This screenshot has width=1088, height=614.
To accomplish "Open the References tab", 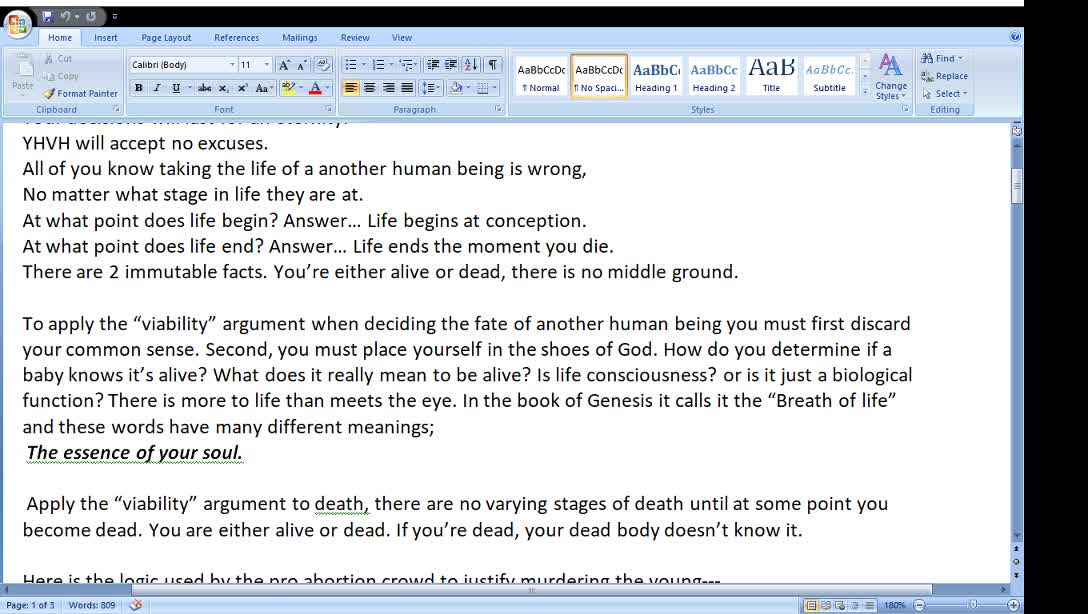I will pyautogui.click(x=237, y=37).
